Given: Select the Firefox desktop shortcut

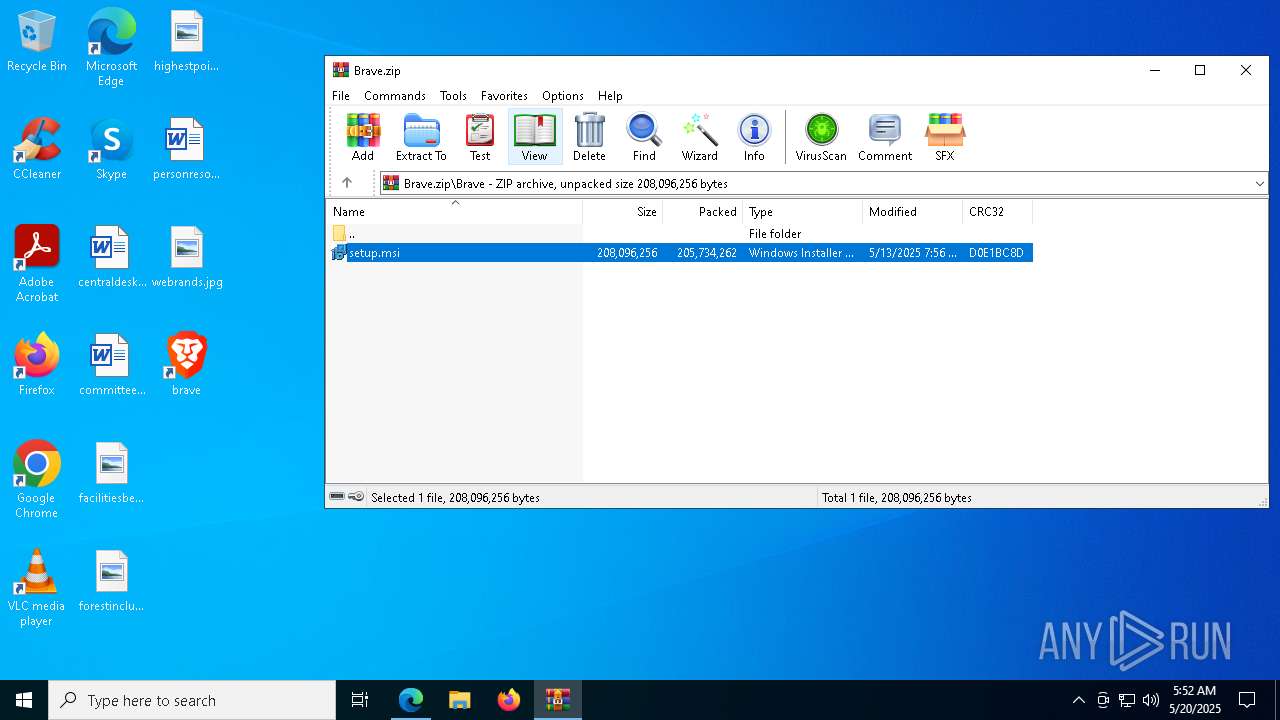Looking at the screenshot, I should point(37,365).
